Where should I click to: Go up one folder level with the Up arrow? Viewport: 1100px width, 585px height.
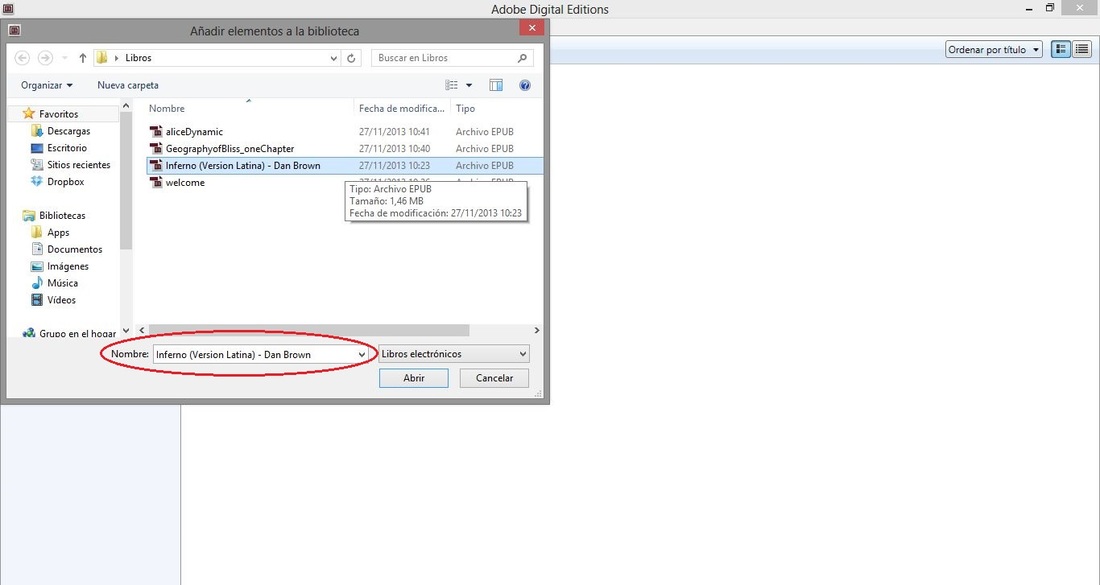(82, 58)
